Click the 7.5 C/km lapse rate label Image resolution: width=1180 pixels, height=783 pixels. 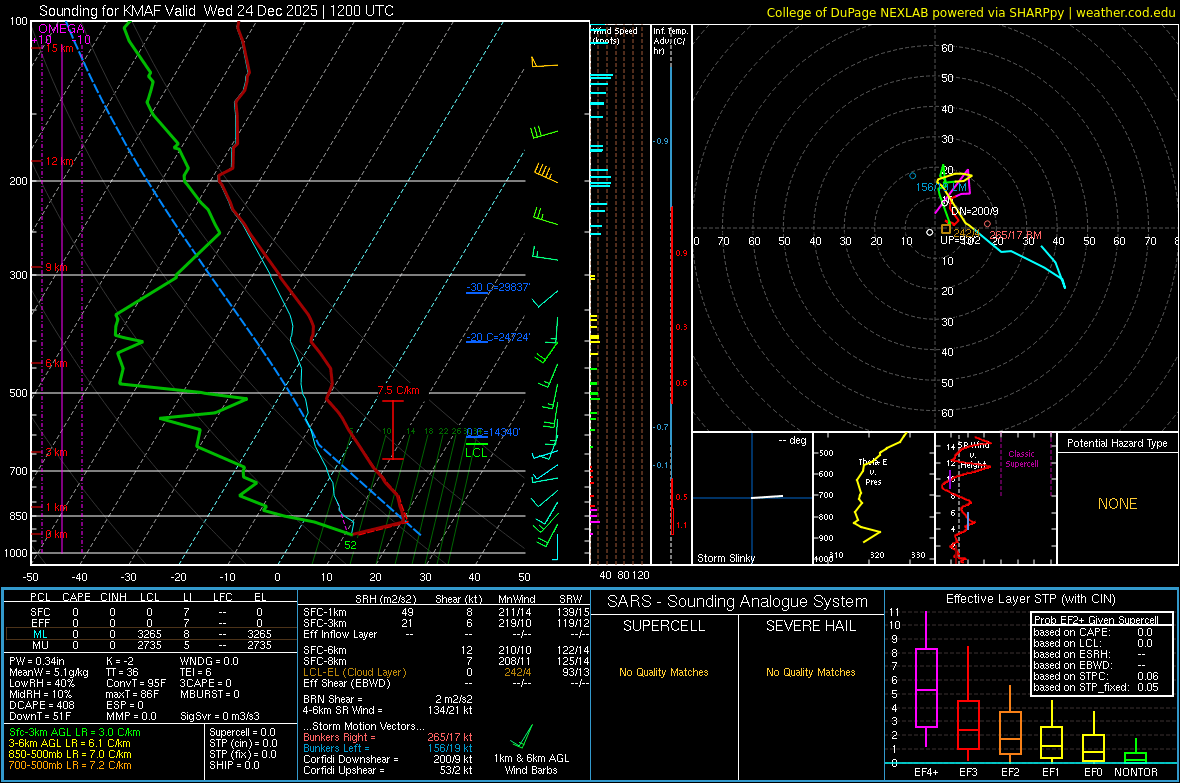(398, 390)
